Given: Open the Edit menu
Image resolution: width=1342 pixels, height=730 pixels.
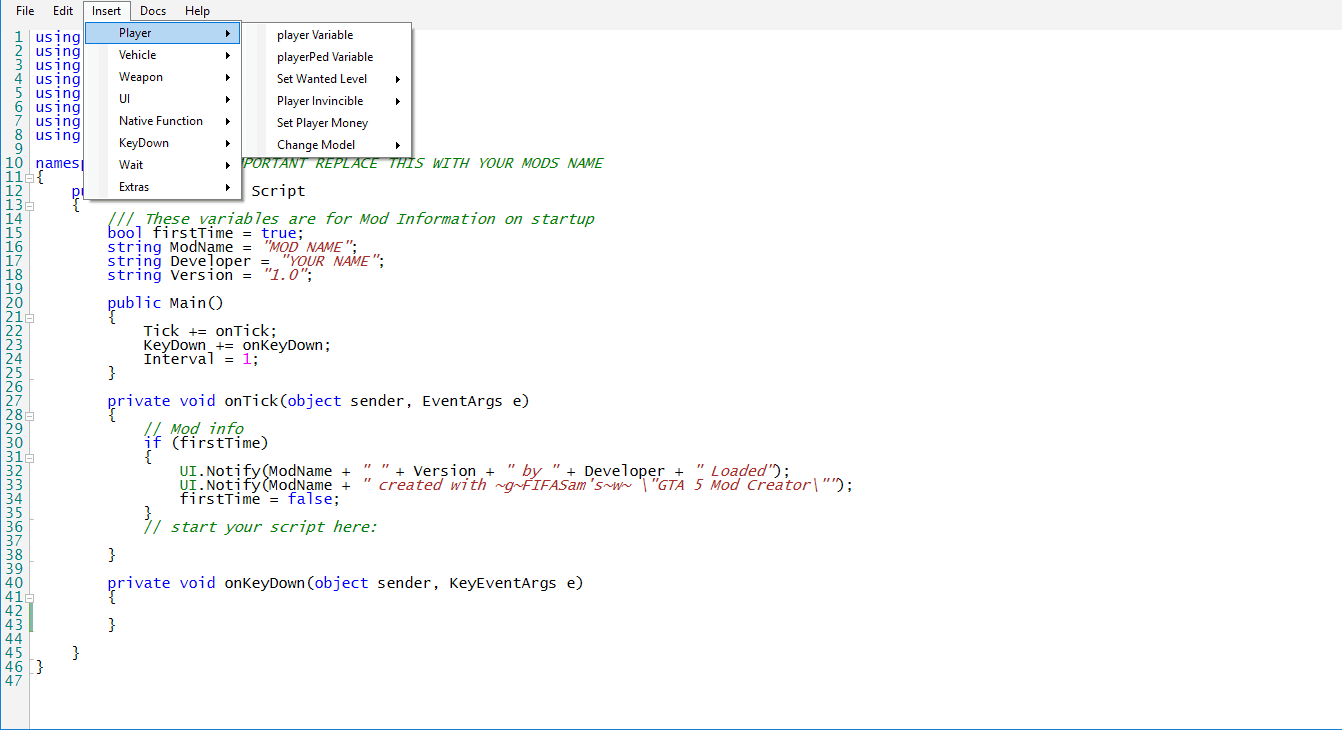Looking at the screenshot, I should click(63, 11).
